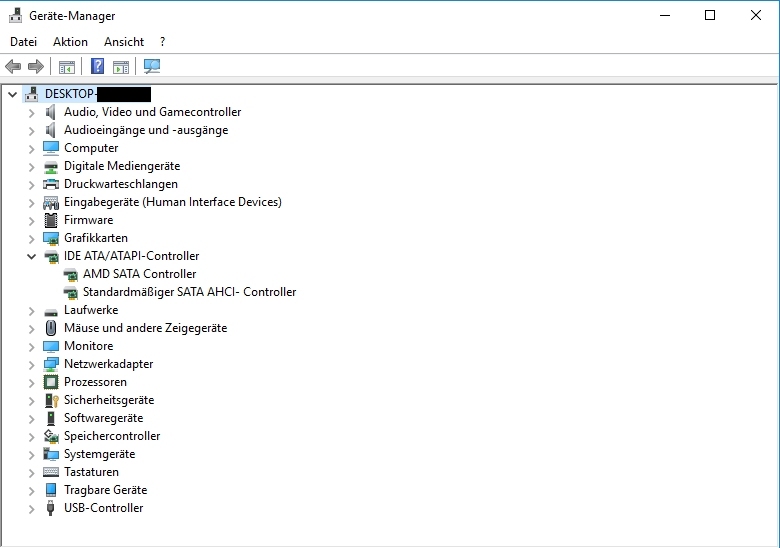Click the Prozessoren CPU icon
The height and width of the screenshot is (548, 780).
pyautogui.click(x=51, y=382)
